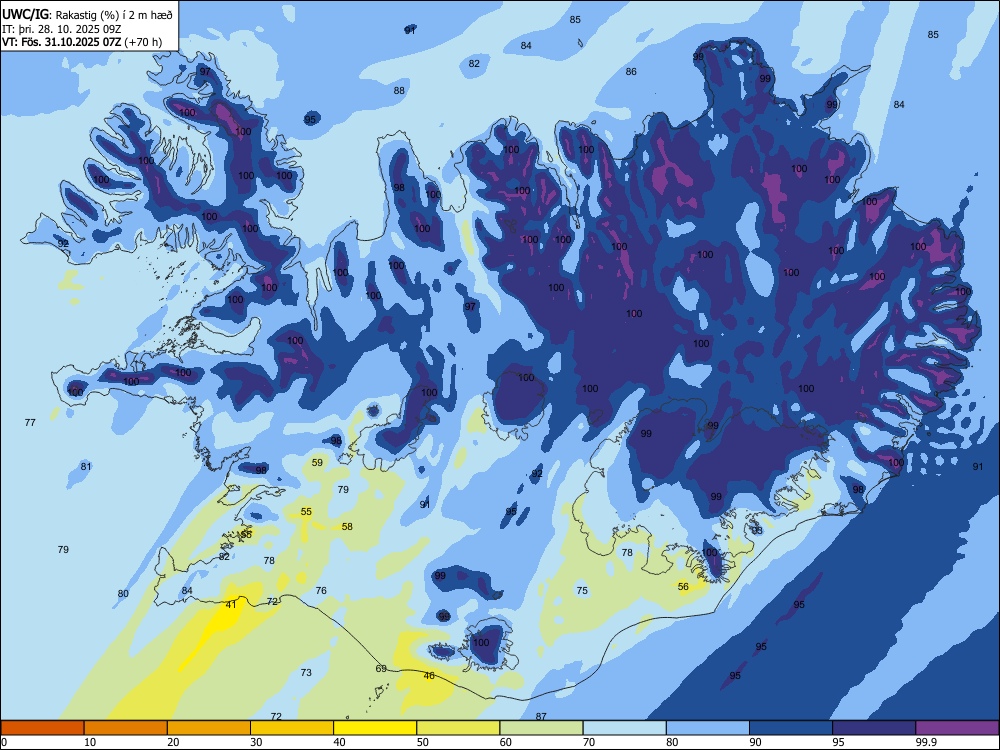Image resolution: width=1000 pixels, height=750 pixels.
Task: Click the map title 'Rakastig (%) í 2 m hæð'
Action: 114,14
